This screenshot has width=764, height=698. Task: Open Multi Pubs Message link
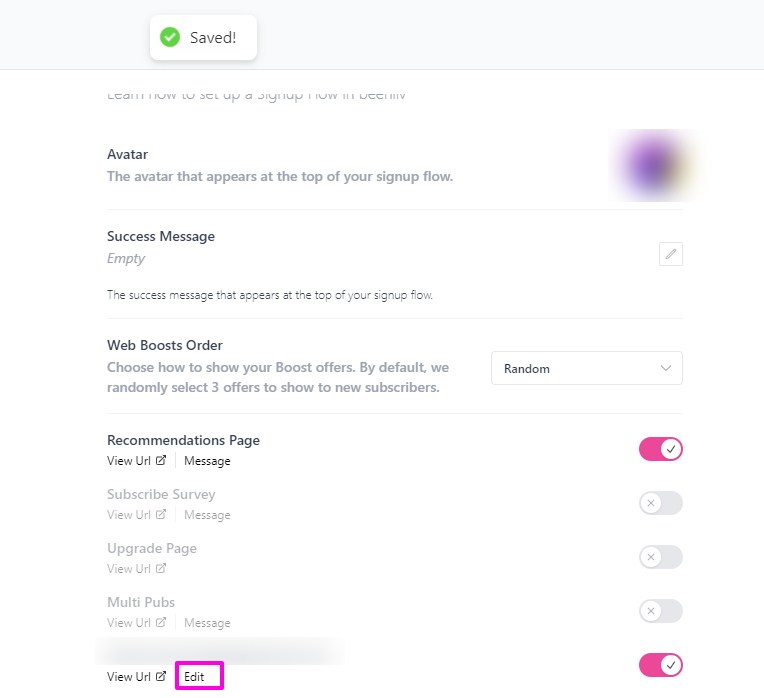click(x=207, y=623)
